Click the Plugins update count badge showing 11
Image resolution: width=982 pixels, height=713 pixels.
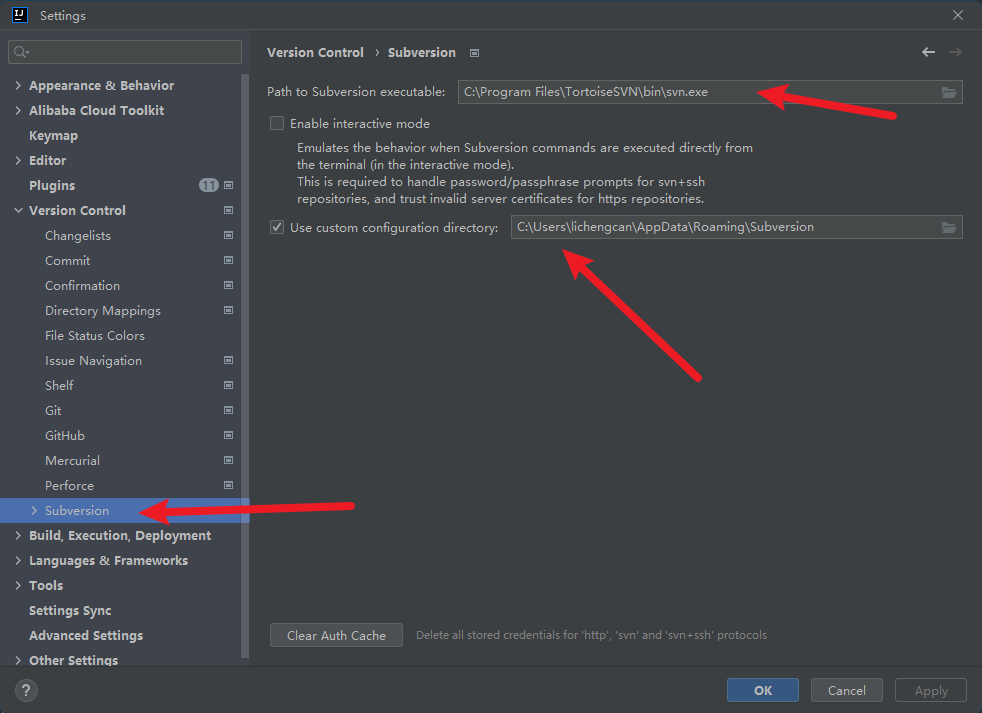pyautogui.click(x=209, y=185)
